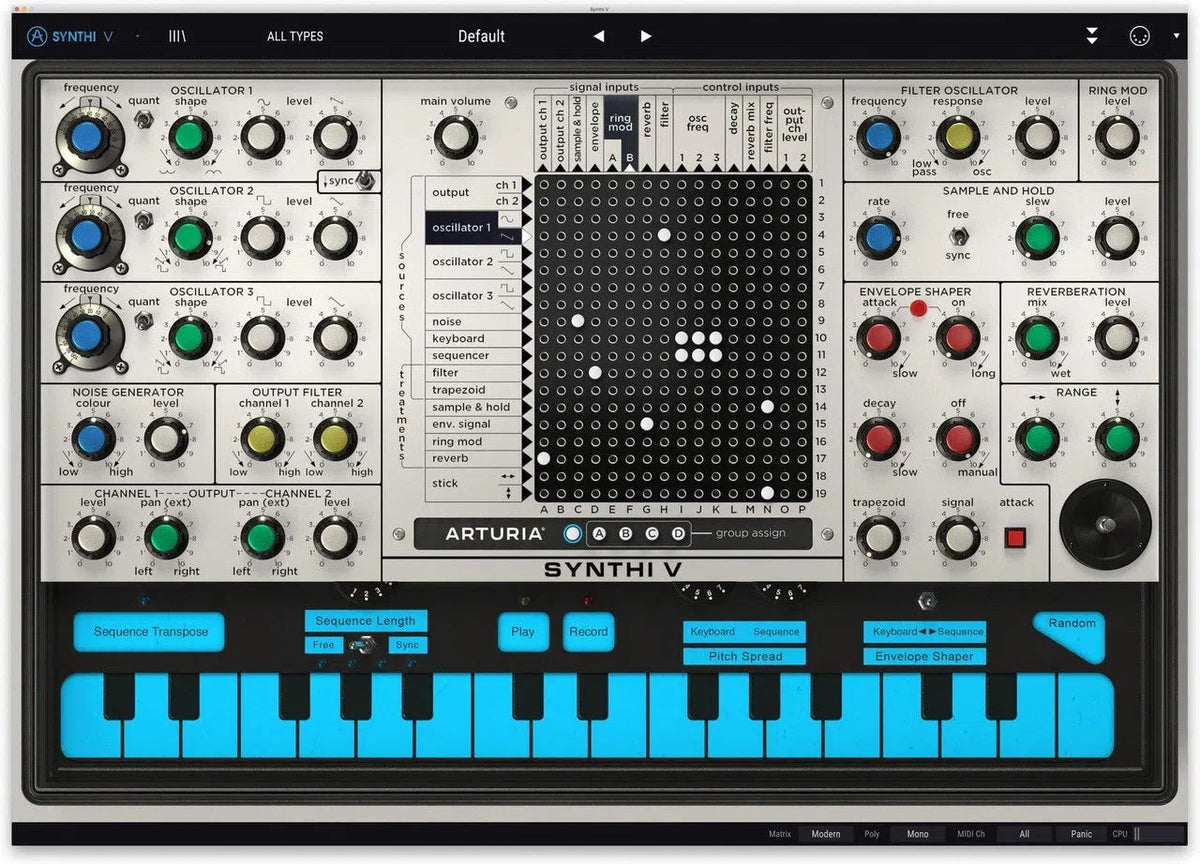
Task: Open the preset browser library icon
Action: click(x=177, y=35)
